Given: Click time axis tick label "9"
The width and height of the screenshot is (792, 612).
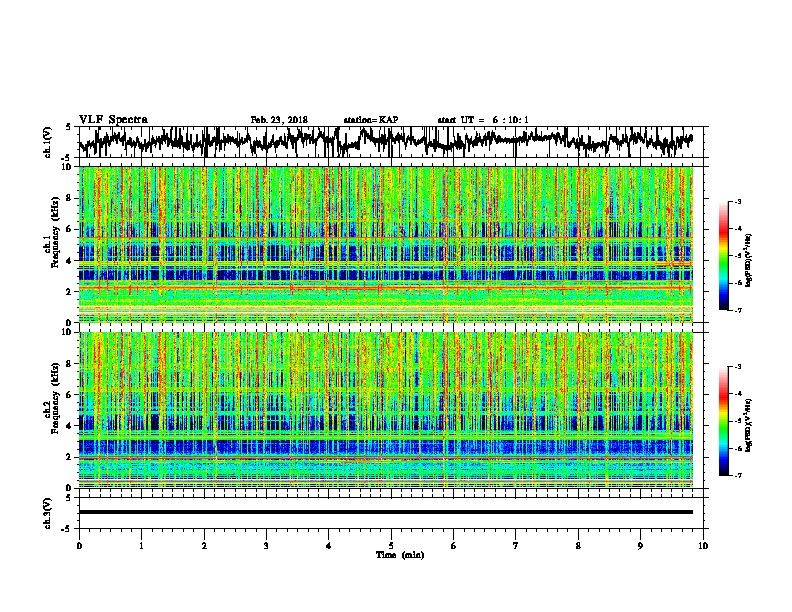Looking at the screenshot, I should pyautogui.click(x=640, y=546).
